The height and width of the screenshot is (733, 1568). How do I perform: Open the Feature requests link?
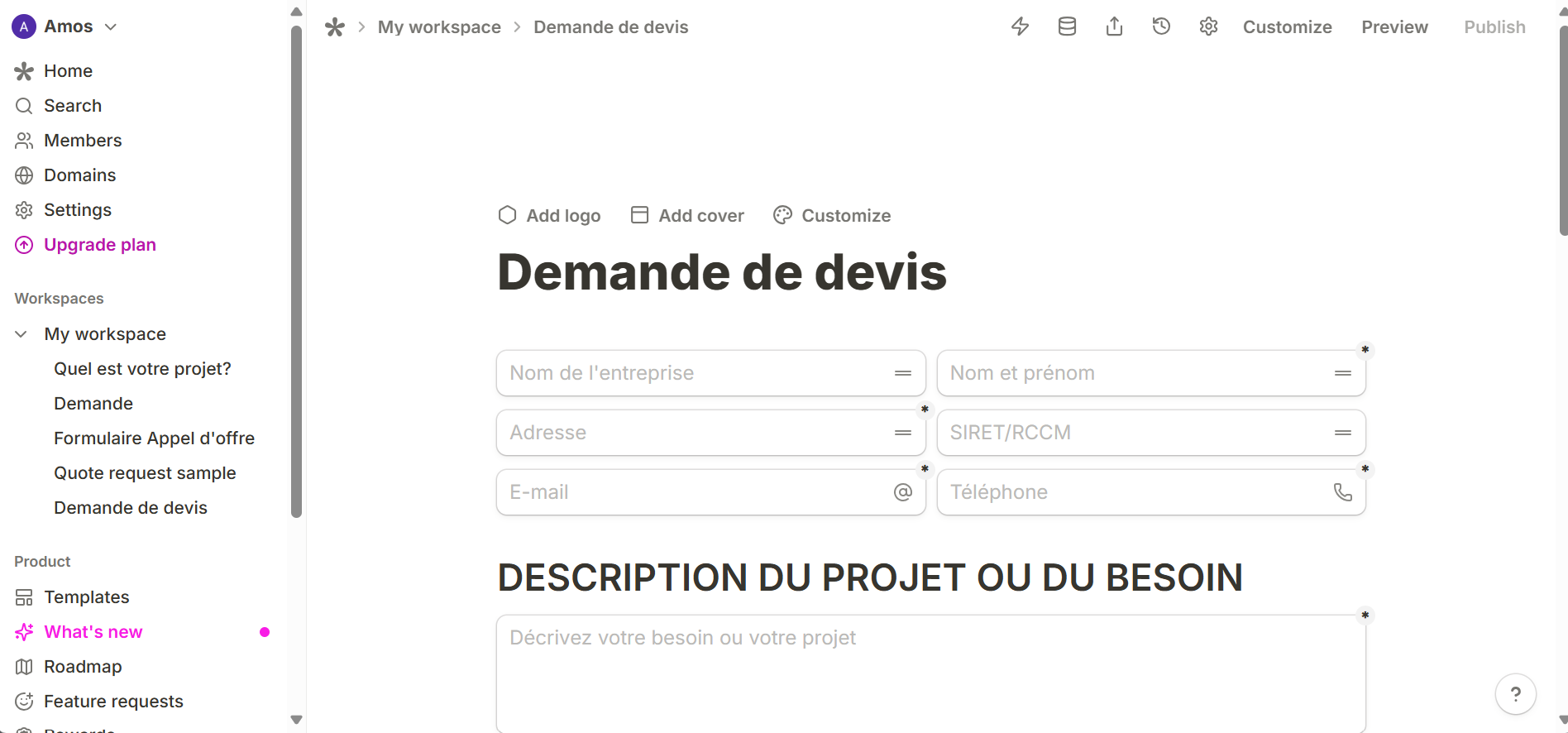pos(113,702)
